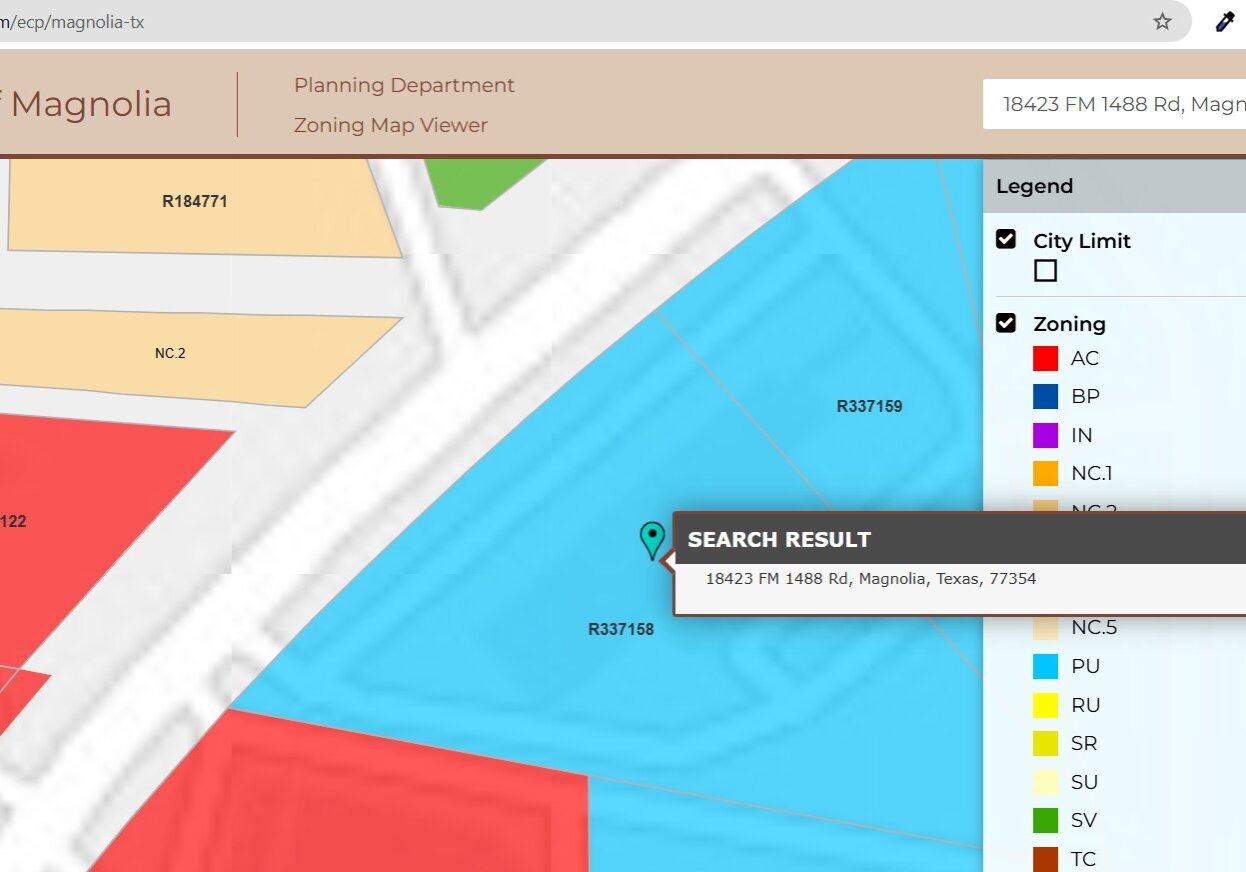Click the green SV zoning legend icon
Image resolution: width=1246 pixels, height=872 pixels.
point(1046,820)
